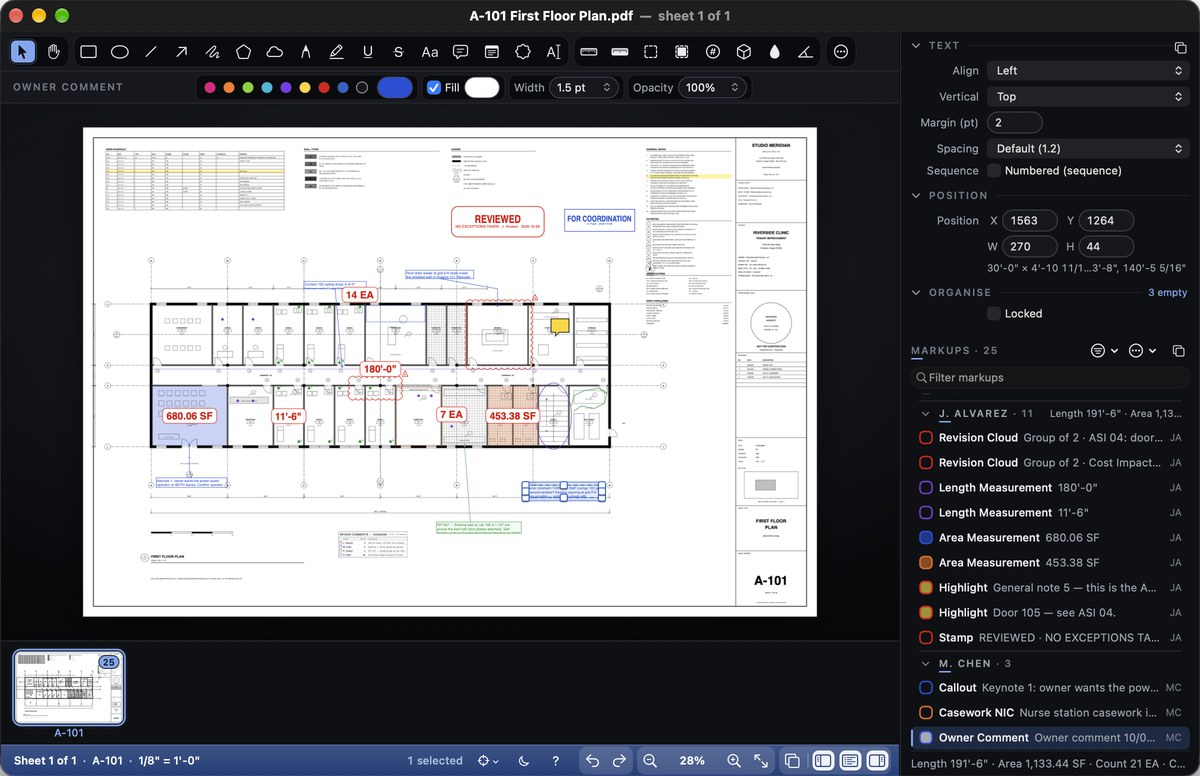Open the blue stroke color well

(x=395, y=88)
